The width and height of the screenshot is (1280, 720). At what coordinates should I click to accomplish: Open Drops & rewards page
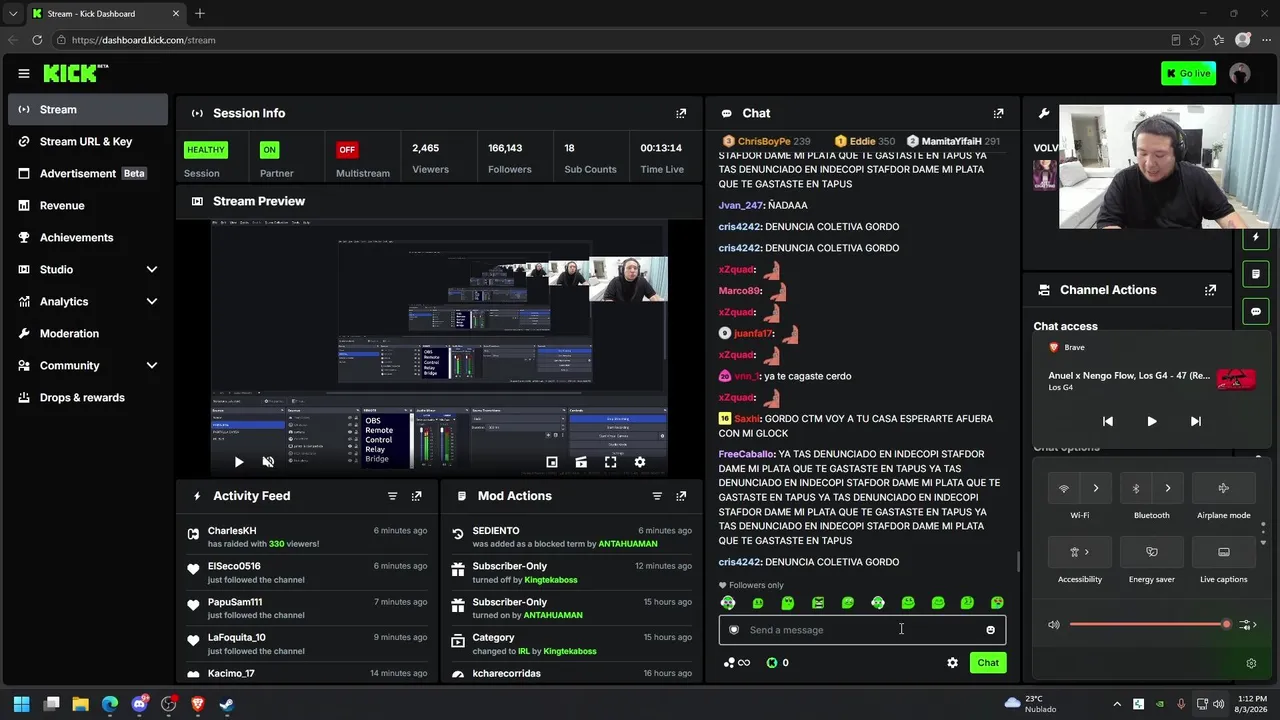click(x=88, y=398)
